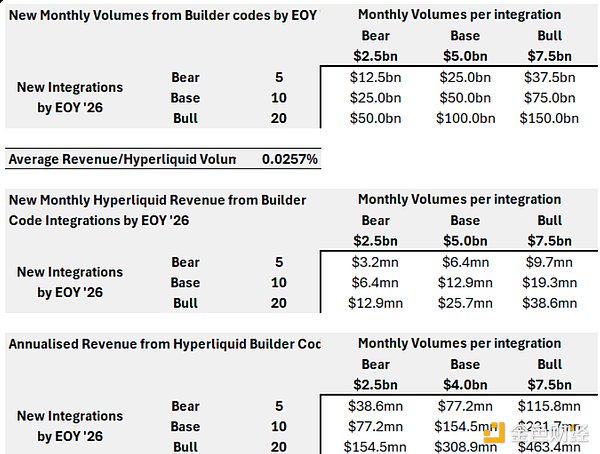This screenshot has width=600, height=454.
Task: Select the 0.0257% average revenue cell
Action: pyautogui.click(x=290, y=159)
